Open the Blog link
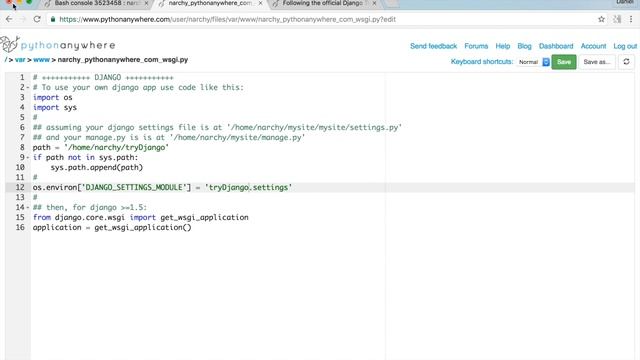 524,46
